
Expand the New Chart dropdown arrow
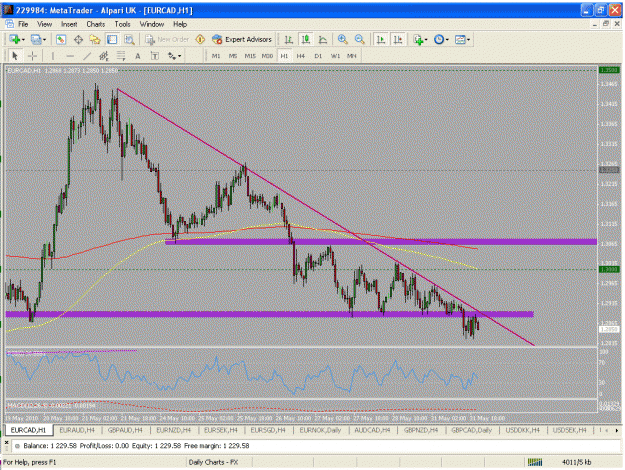pos(23,40)
